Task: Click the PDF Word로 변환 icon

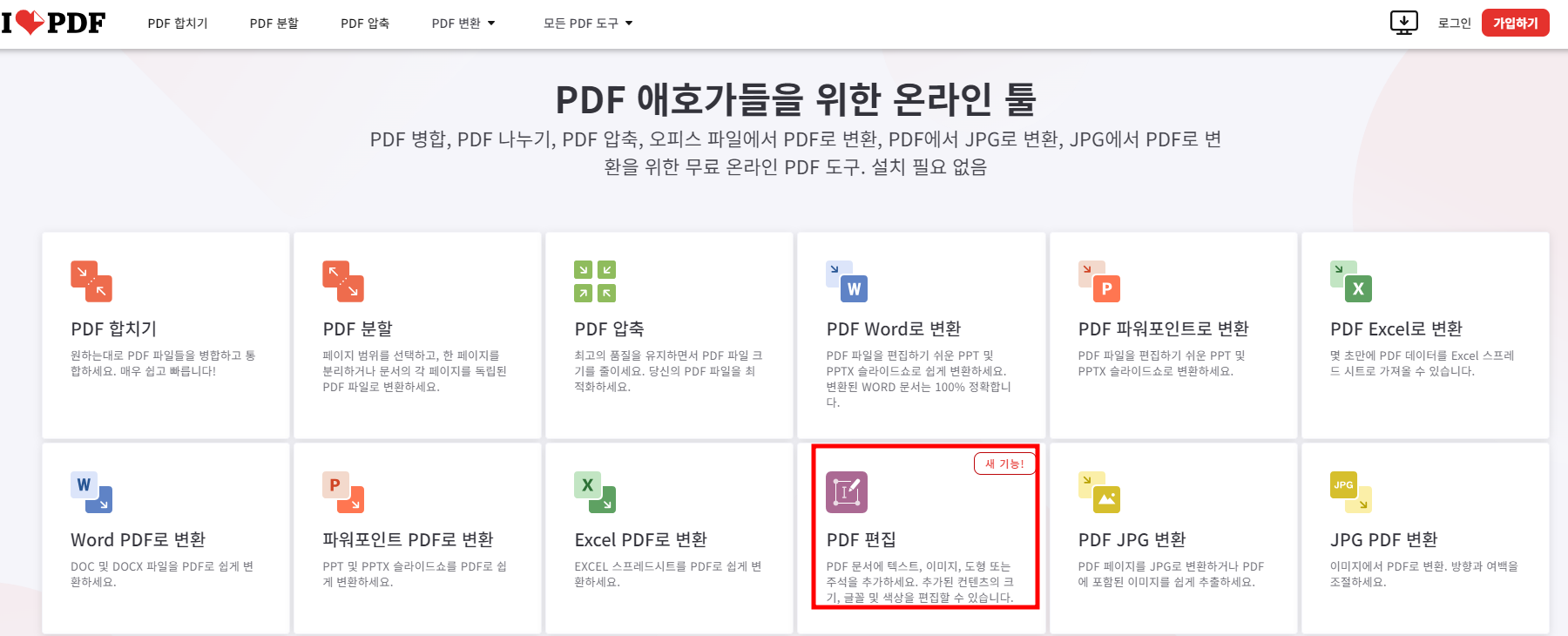Action: [x=847, y=281]
